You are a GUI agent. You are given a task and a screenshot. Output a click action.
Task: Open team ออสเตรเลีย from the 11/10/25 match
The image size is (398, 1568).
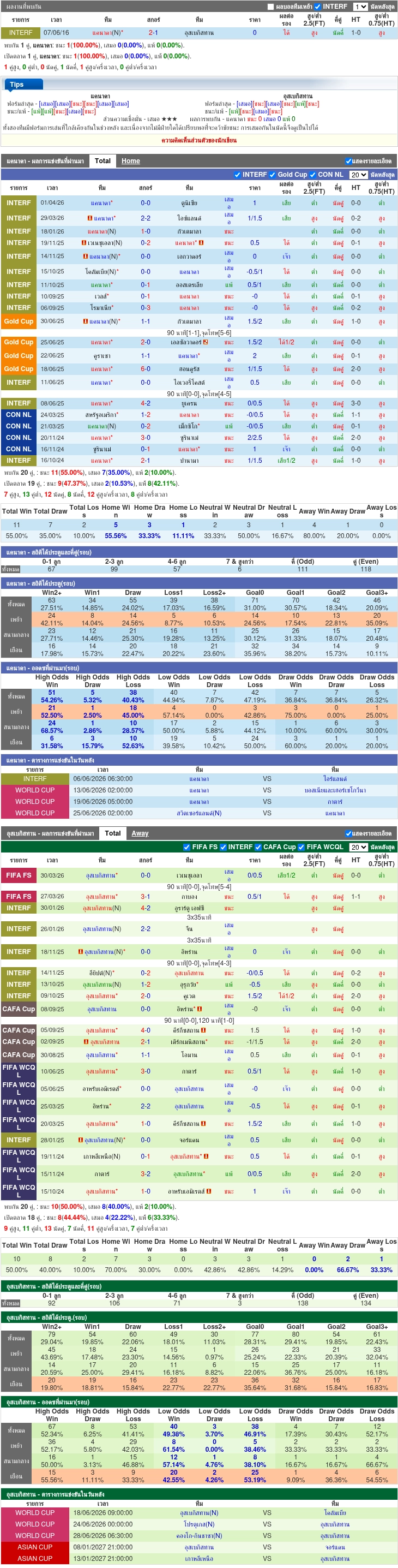(x=189, y=285)
